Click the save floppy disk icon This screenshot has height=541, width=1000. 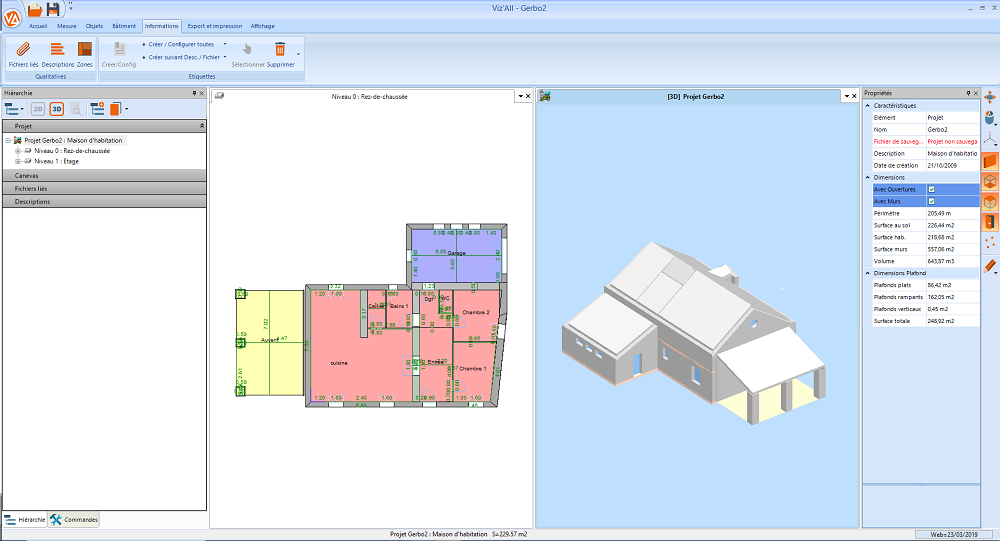[x=54, y=9]
